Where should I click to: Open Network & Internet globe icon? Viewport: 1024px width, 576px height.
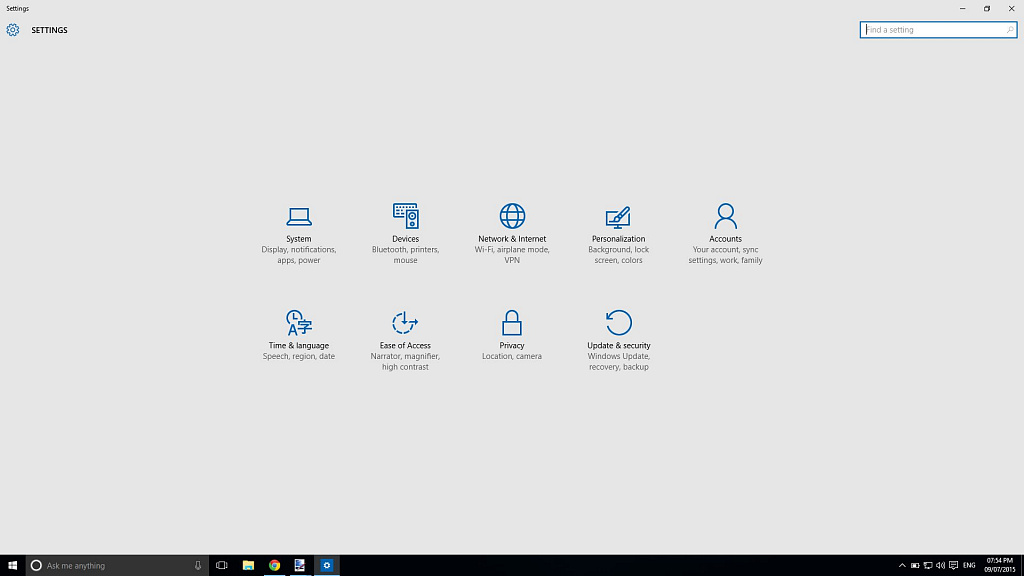[x=512, y=216]
